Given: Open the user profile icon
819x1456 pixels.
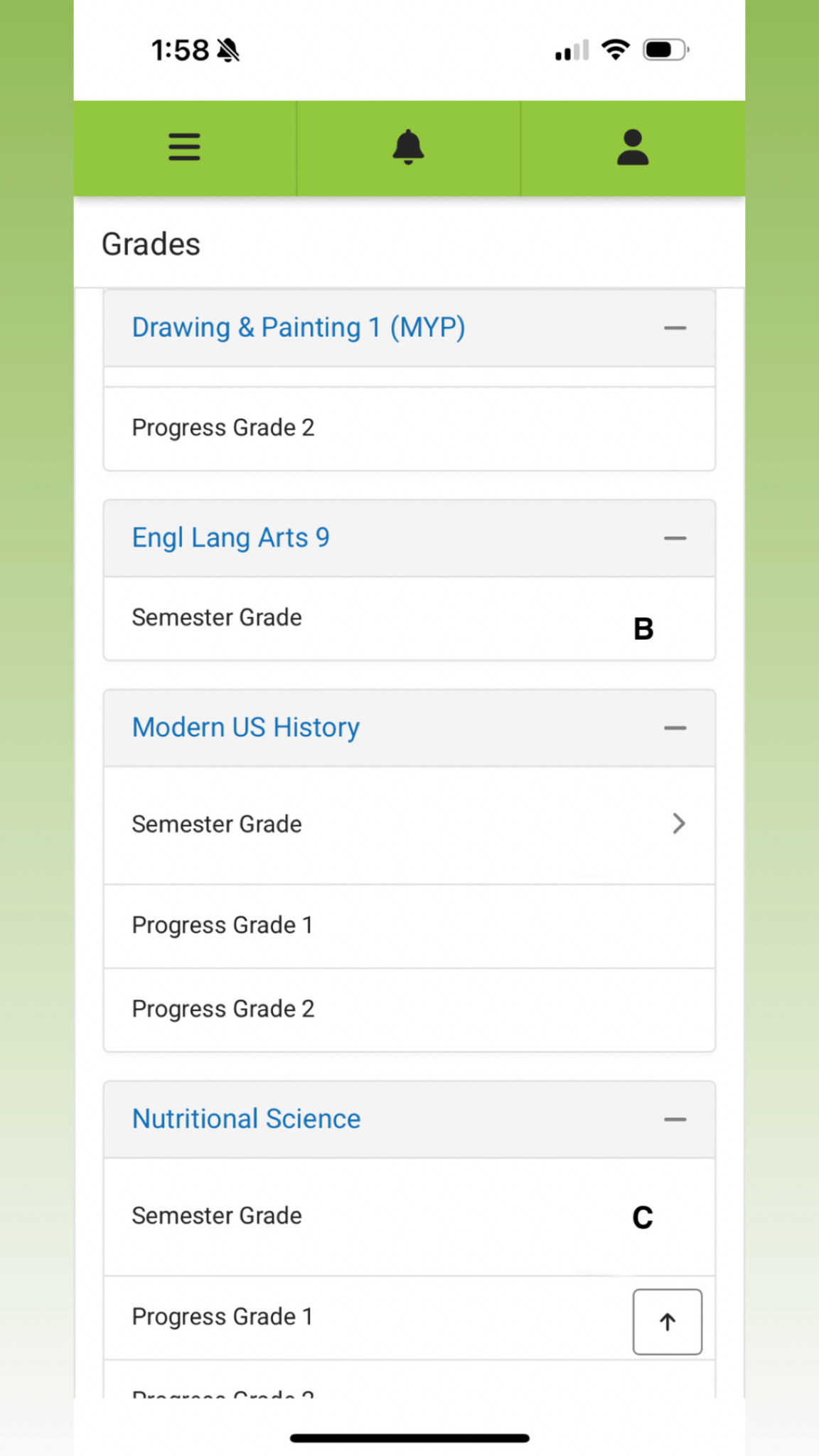Looking at the screenshot, I should coord(633,147).
